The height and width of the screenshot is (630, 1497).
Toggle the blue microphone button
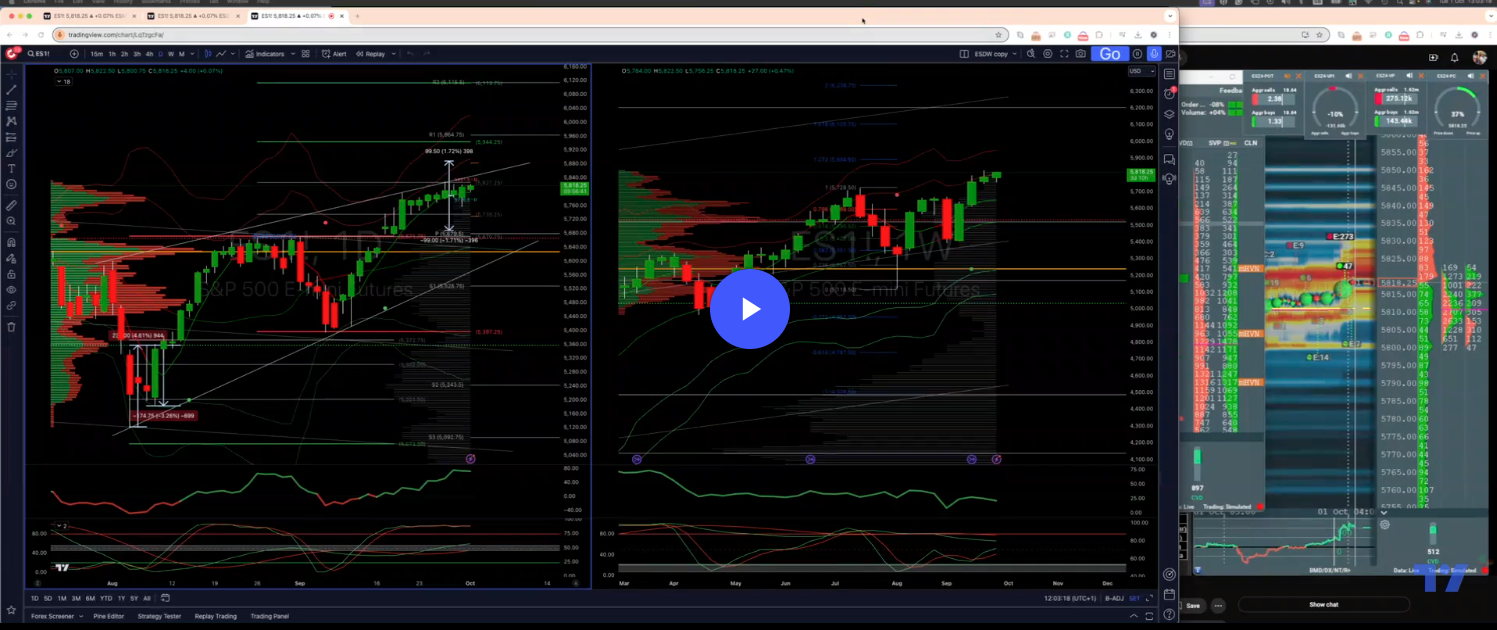(1154, 54)
